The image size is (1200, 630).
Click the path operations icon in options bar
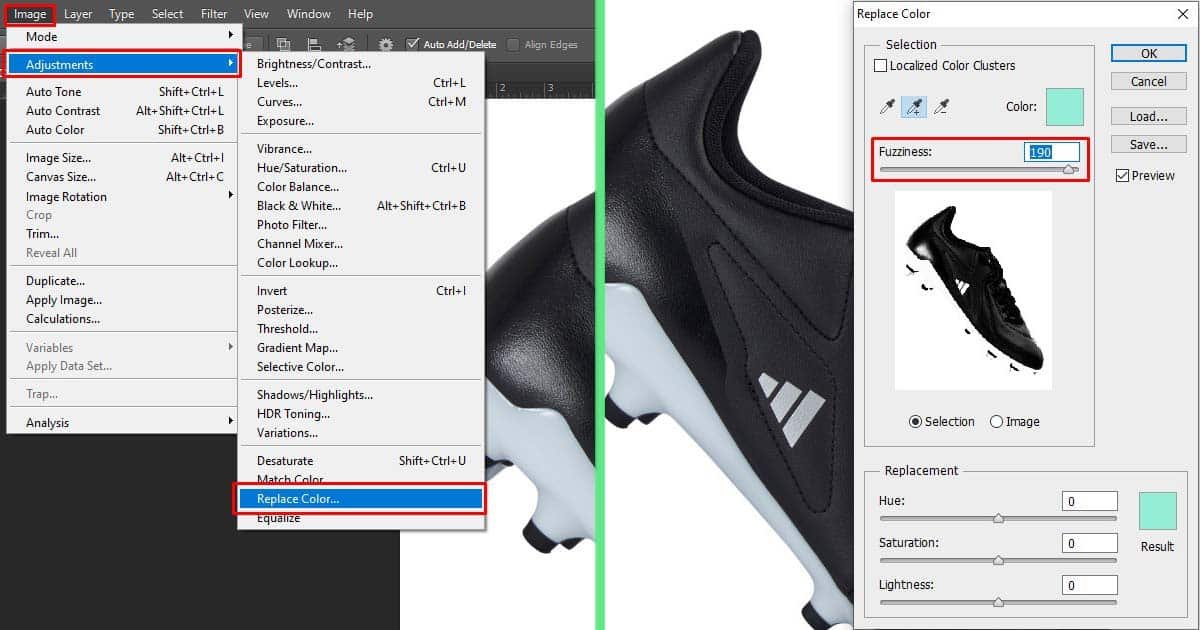tap(283, 44)
